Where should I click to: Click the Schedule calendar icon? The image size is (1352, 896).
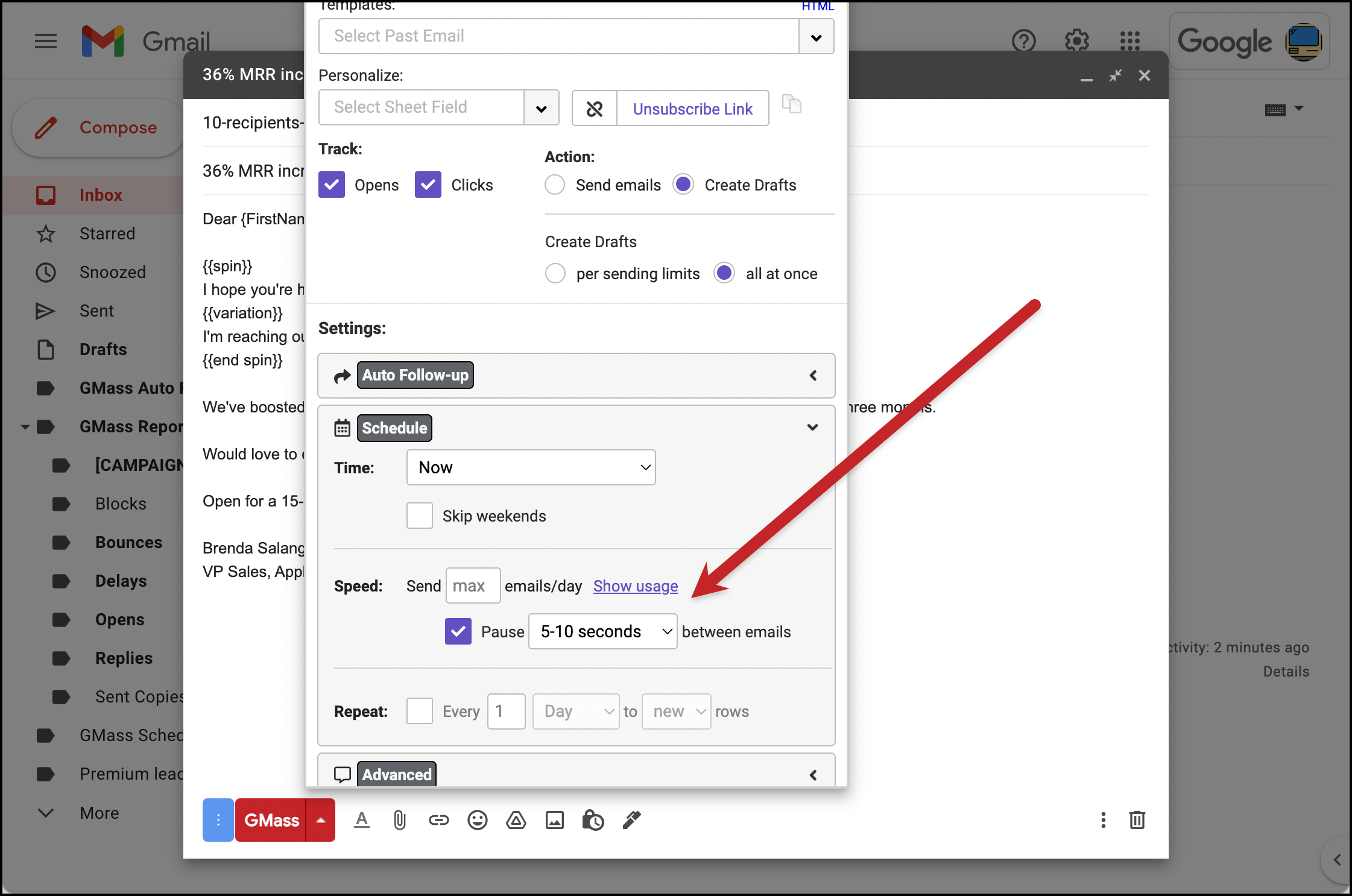tap(342, 428)
